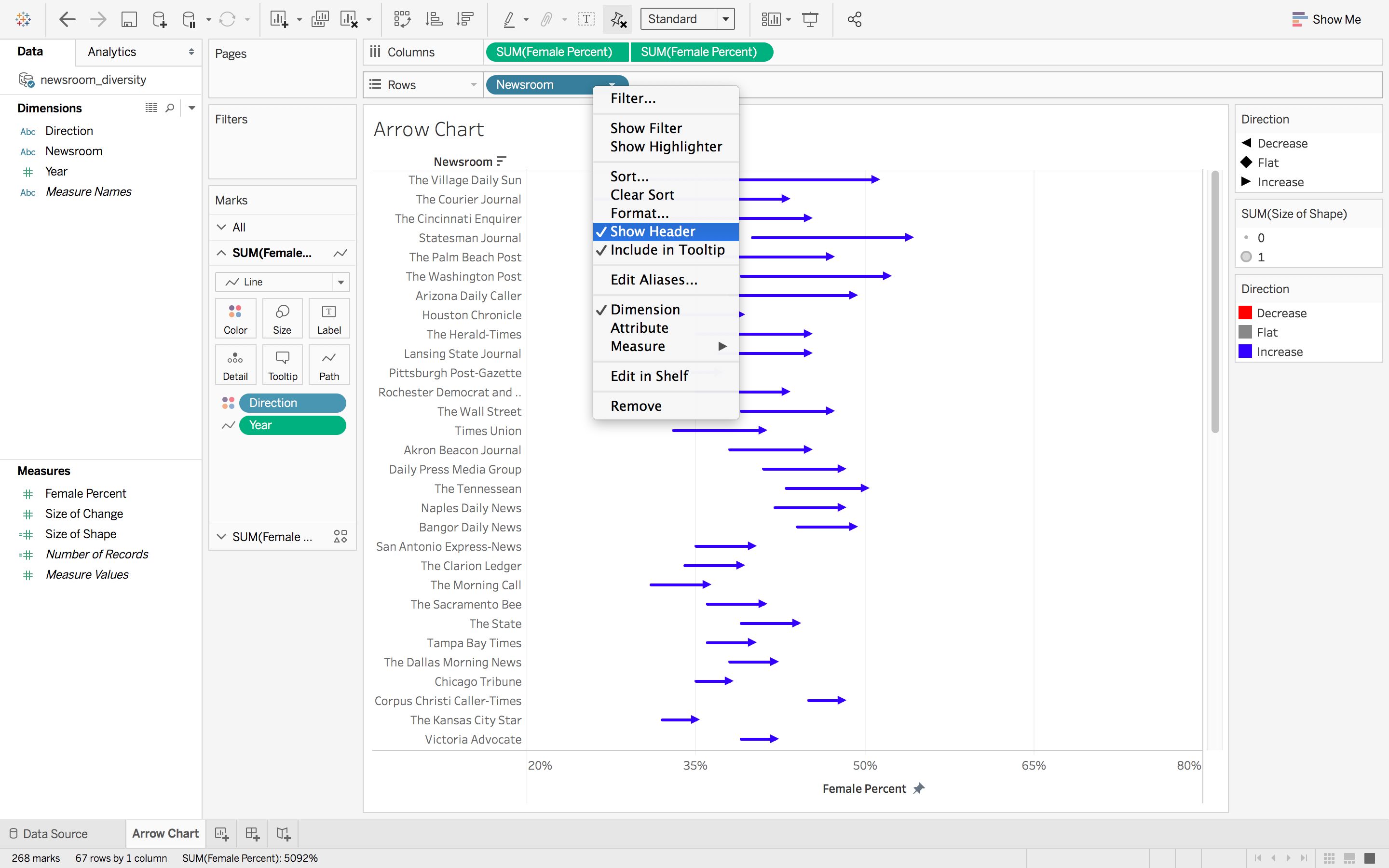
Task: Collapse the SUM(Female...) marks section
Action: coord(221,253)
